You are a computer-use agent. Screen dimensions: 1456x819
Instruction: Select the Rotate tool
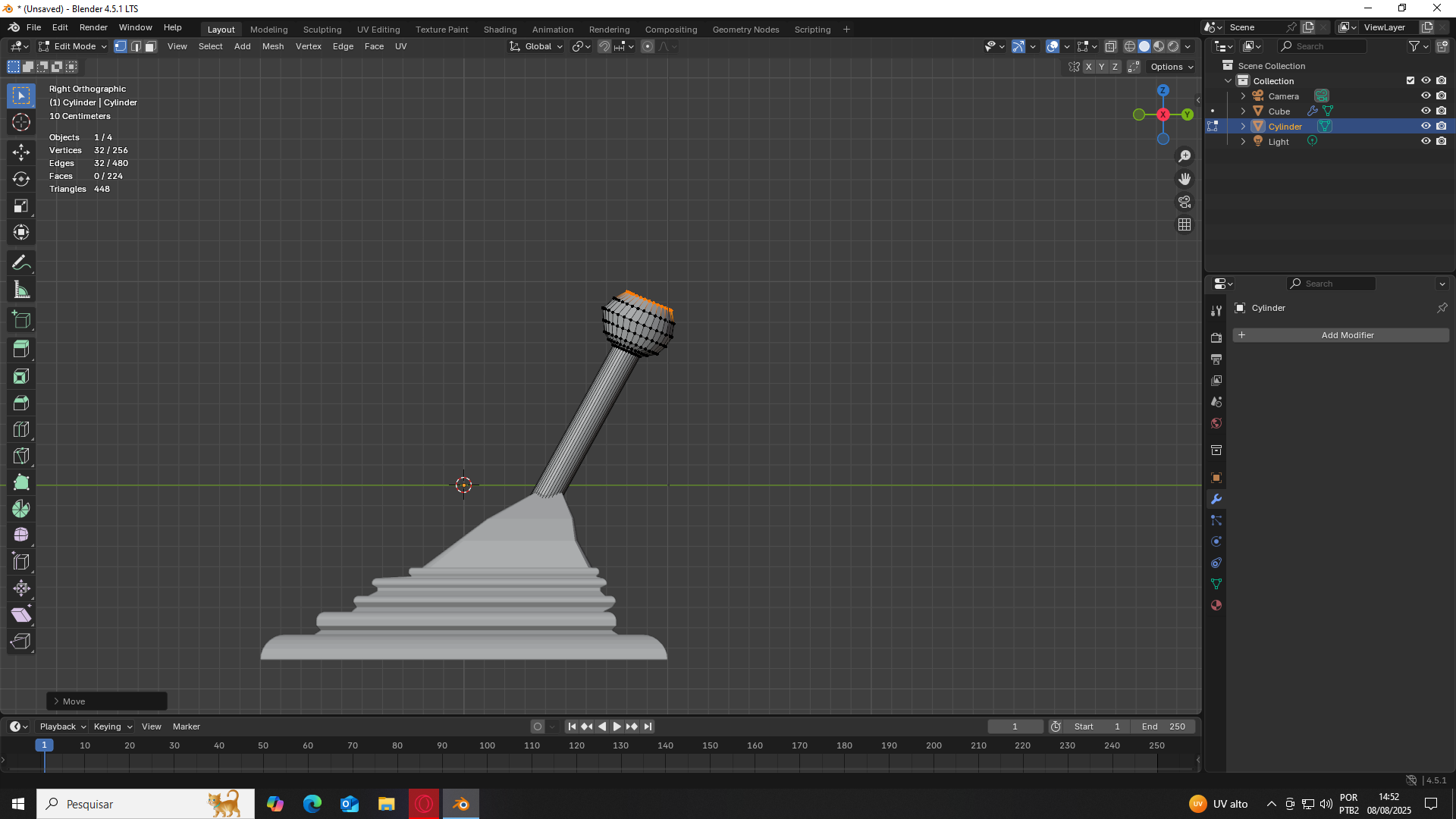pyautogui.click(x=21, y=179)
